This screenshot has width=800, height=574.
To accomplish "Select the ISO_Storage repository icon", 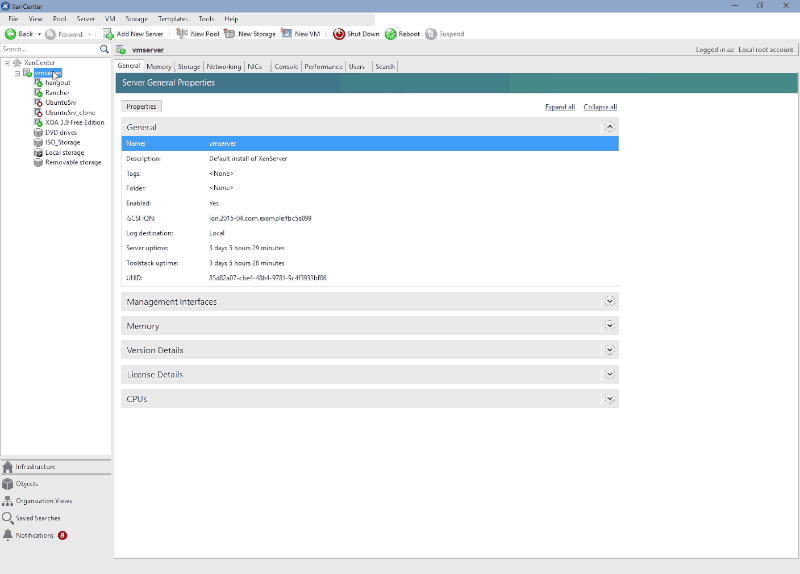I will [38, 142].
